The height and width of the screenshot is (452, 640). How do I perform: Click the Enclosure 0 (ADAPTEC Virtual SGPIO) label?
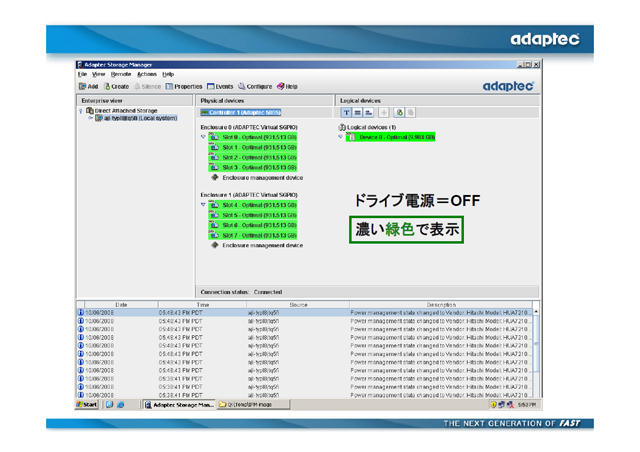[x=249, y=127]
